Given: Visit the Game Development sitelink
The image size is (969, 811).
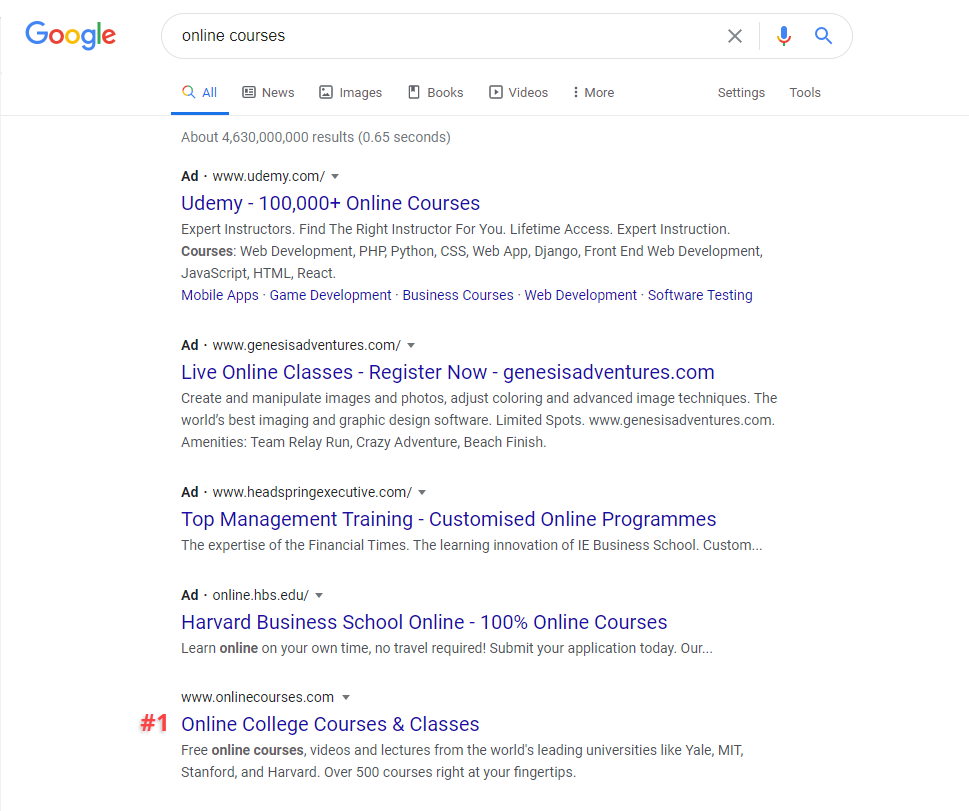Looking at the screenshot, I should coord(331,295).
